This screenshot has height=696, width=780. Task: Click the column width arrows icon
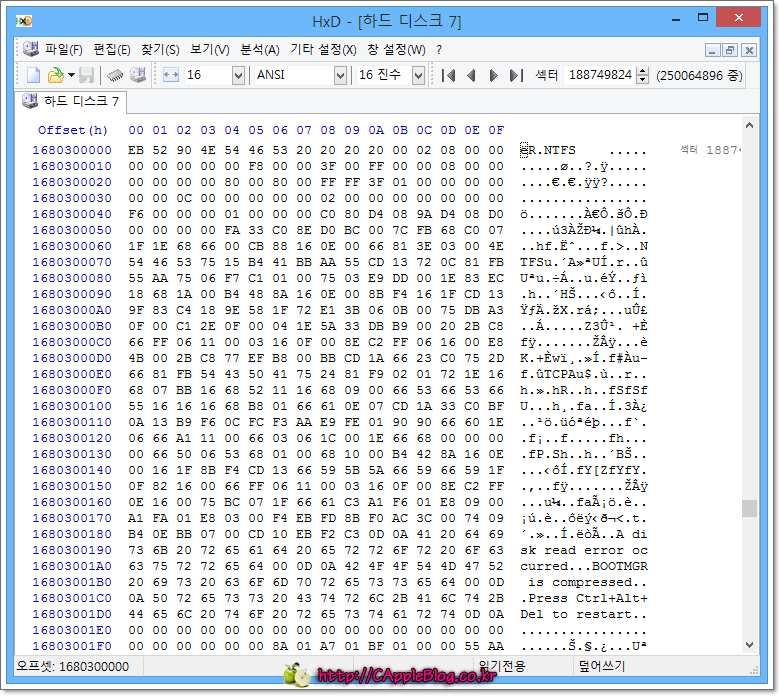point(171,75)
